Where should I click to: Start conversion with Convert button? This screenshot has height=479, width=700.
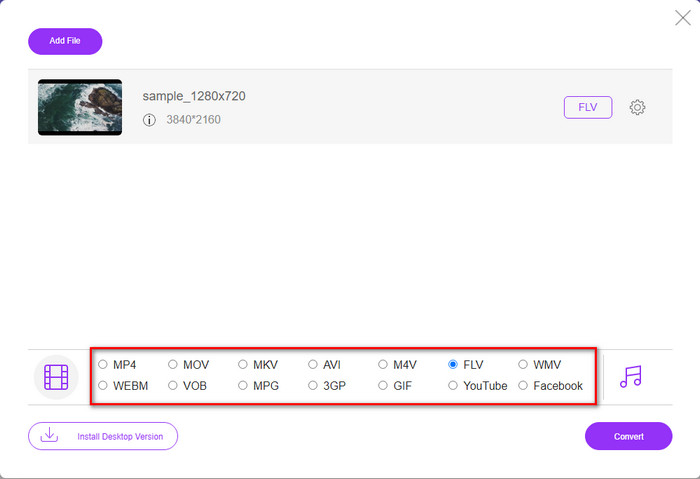[x=629, y=436]
